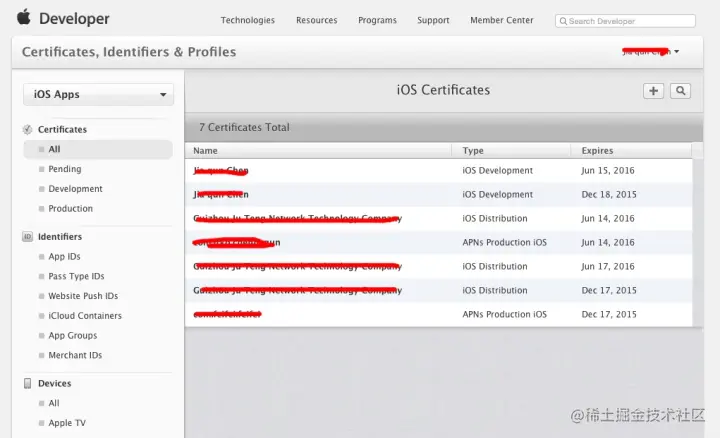720x438 pixels.
Task: Add a new certificate with plus button
Action: pos(653,91)
